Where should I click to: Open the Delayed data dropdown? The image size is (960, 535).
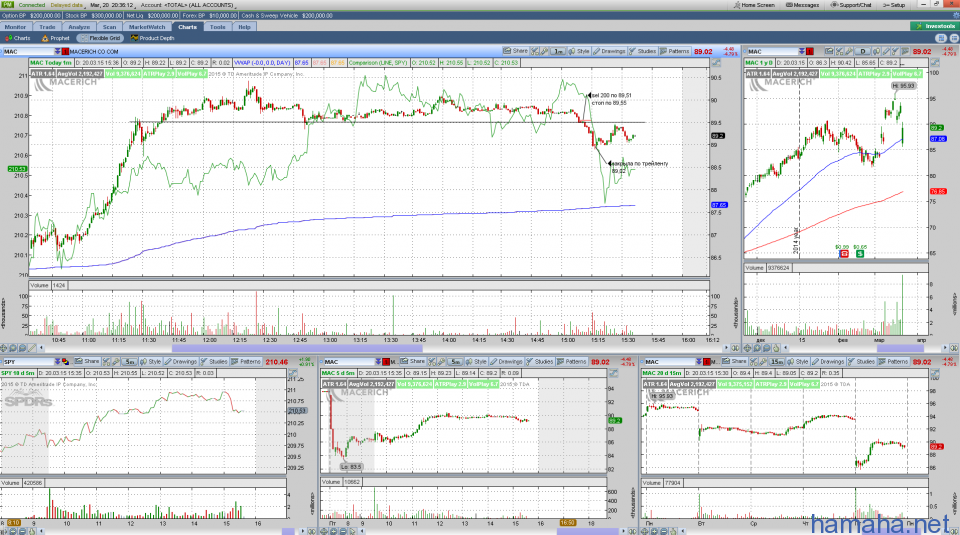pyautogui.click(x=68, y=5)
